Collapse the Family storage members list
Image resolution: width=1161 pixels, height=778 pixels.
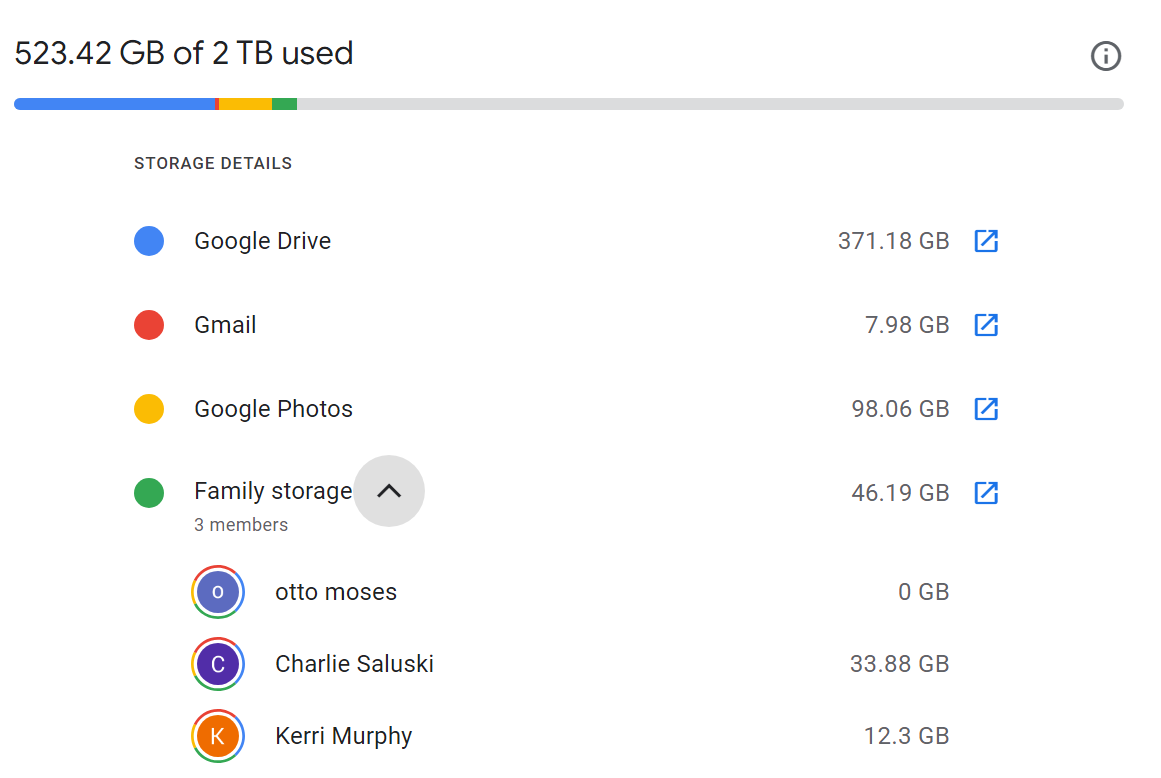coord(389,491)
